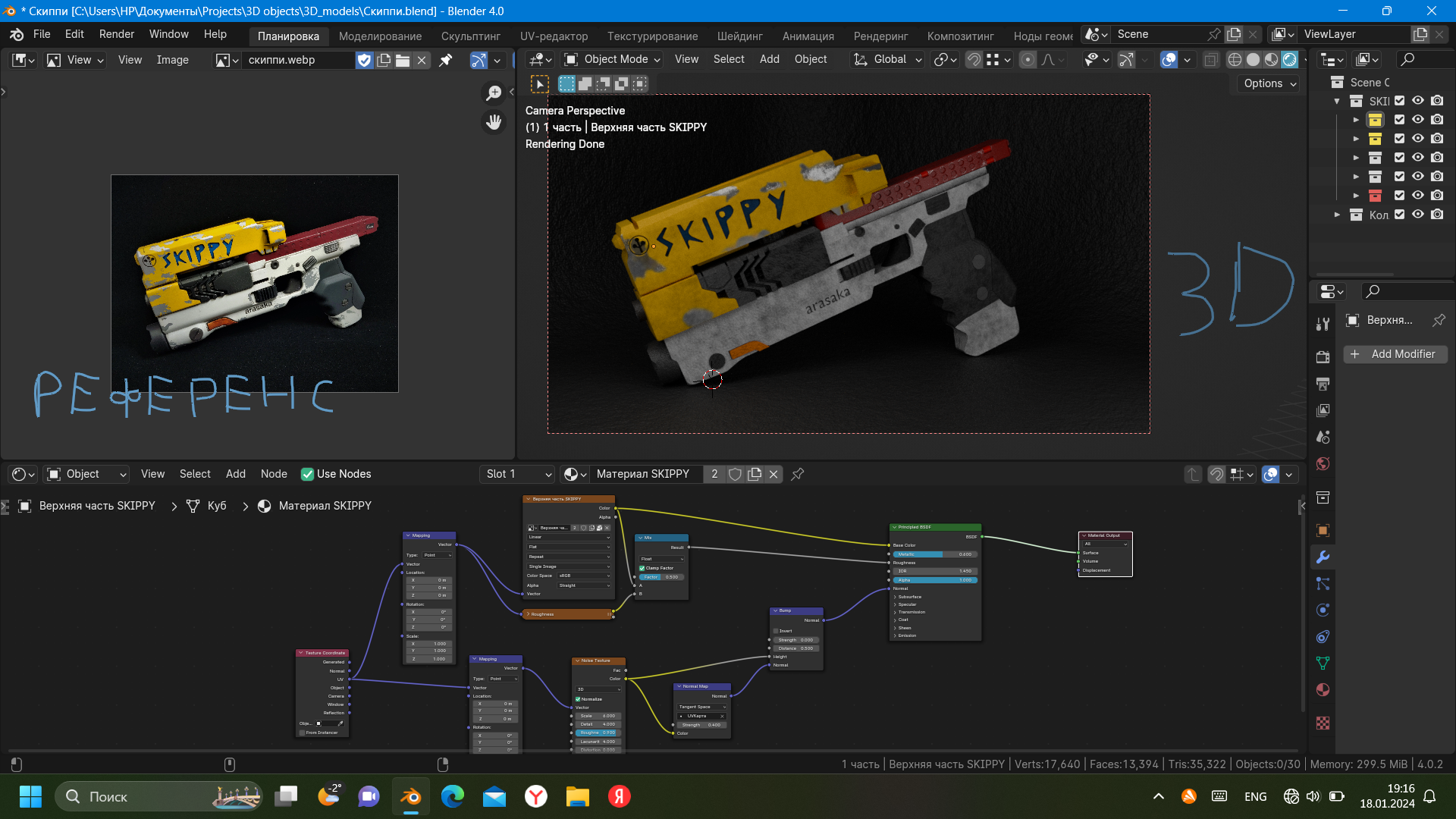
Task: Open the Particles properties tab
Action: click(x=1323, y=583)
